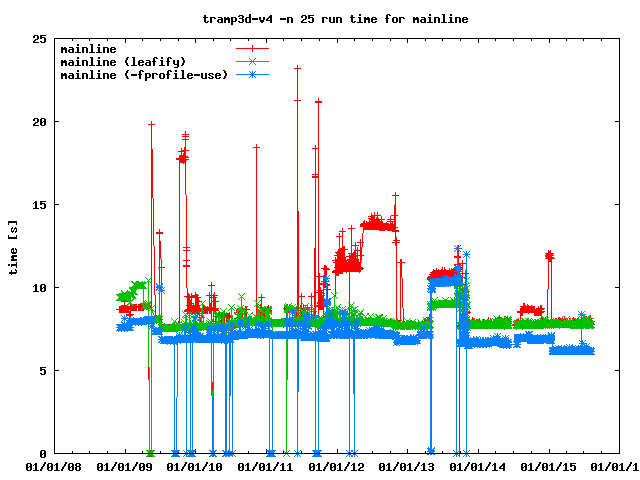Select the "mainline (-fprofile-use)" legend label
The height and width of the screenshot is (480, 640).
(x=144, y=74)
